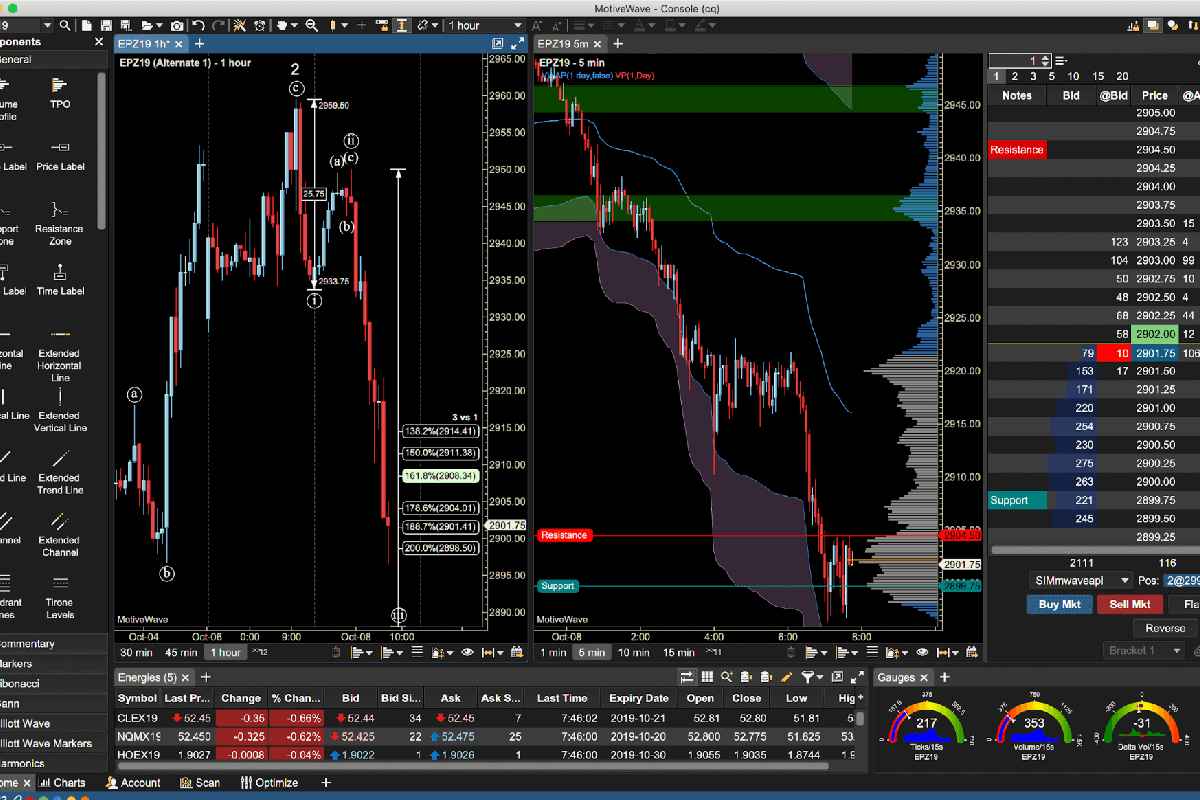Switch right chart to 15 min bars
This screenshot has height=800, width=1200.
pyautogui.click(x=680, y=652)
